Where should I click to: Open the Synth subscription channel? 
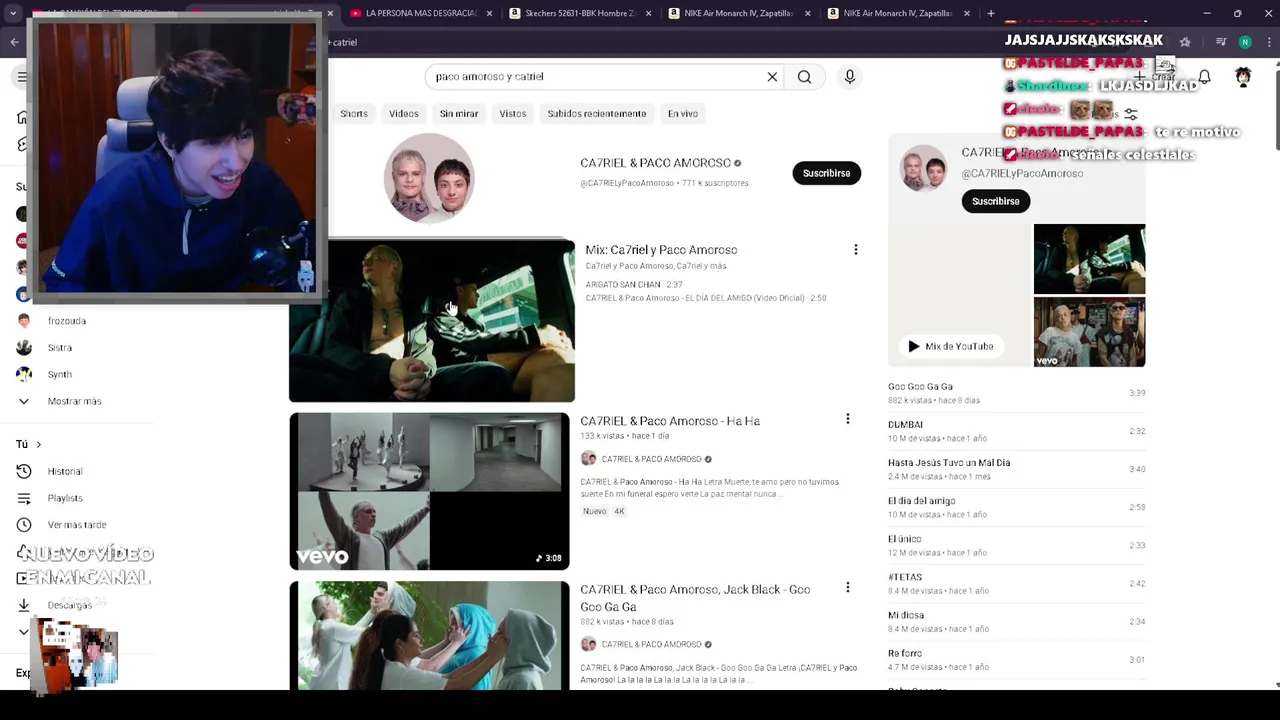[x=59, y=375]
